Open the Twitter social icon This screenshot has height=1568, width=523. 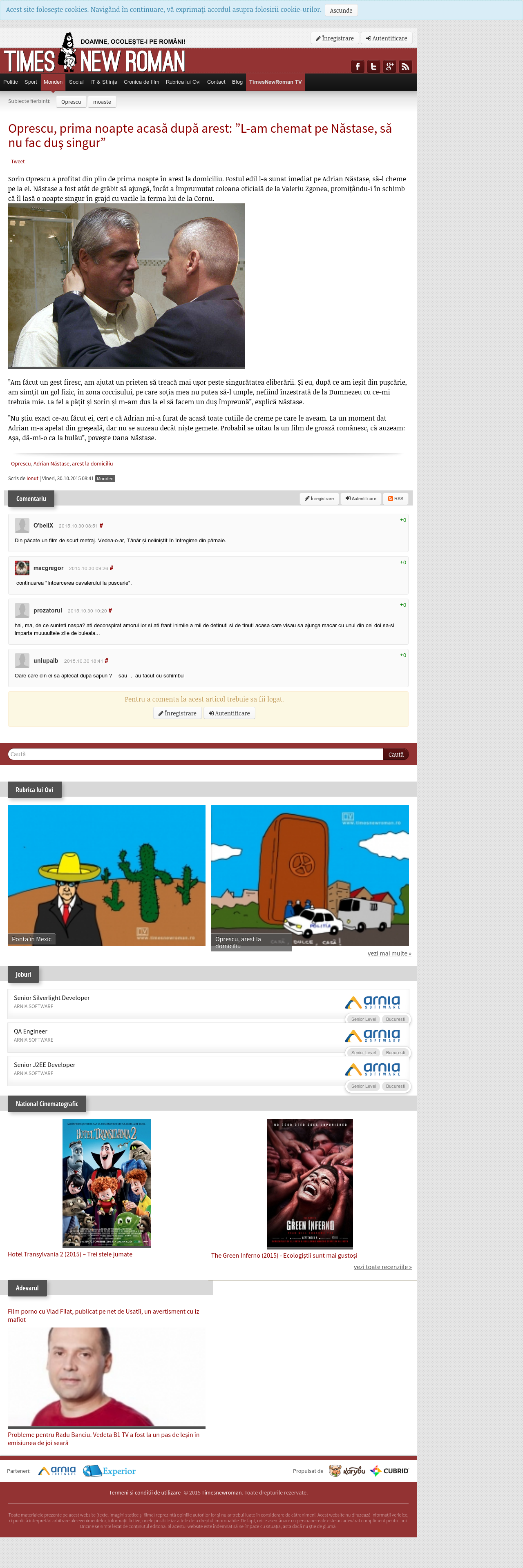point(373,66)
